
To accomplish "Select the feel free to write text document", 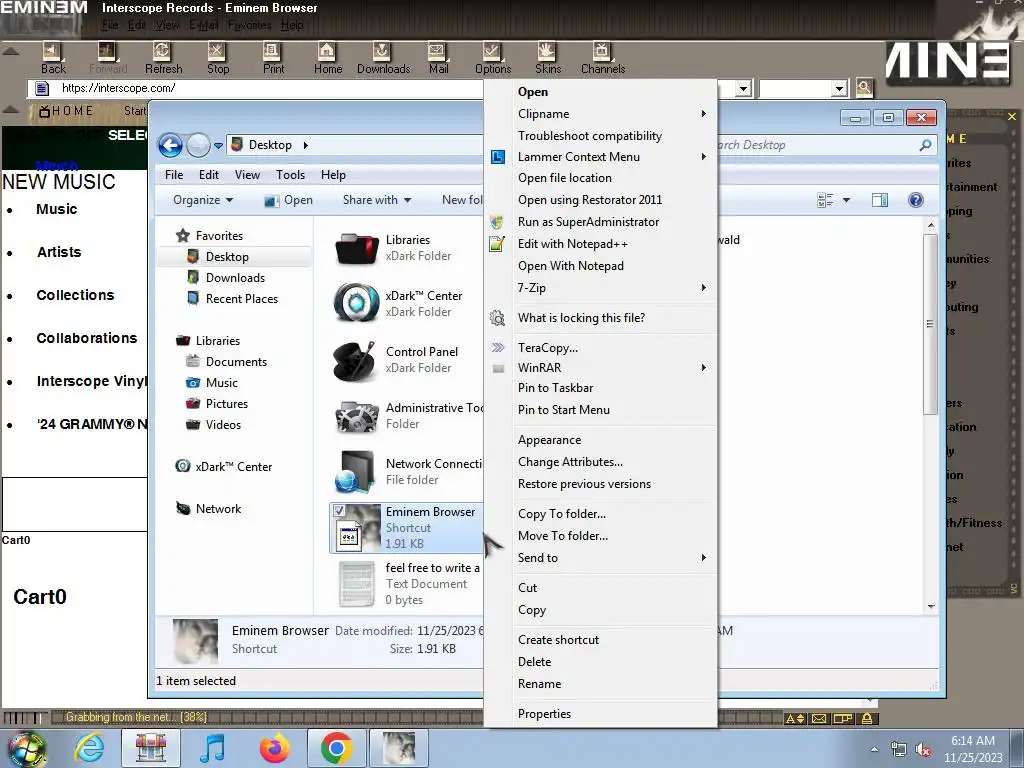I will [x=405, y=584].
